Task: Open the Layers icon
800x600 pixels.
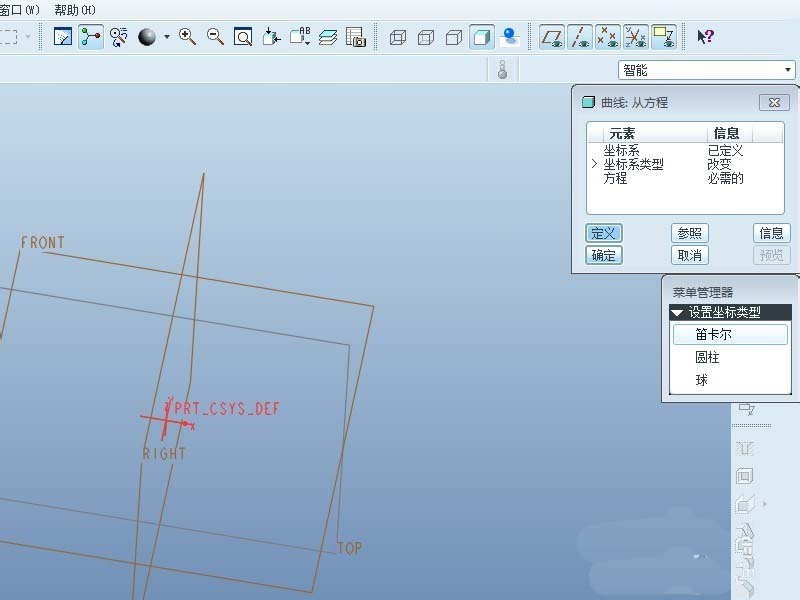Action: coord(328,37)
